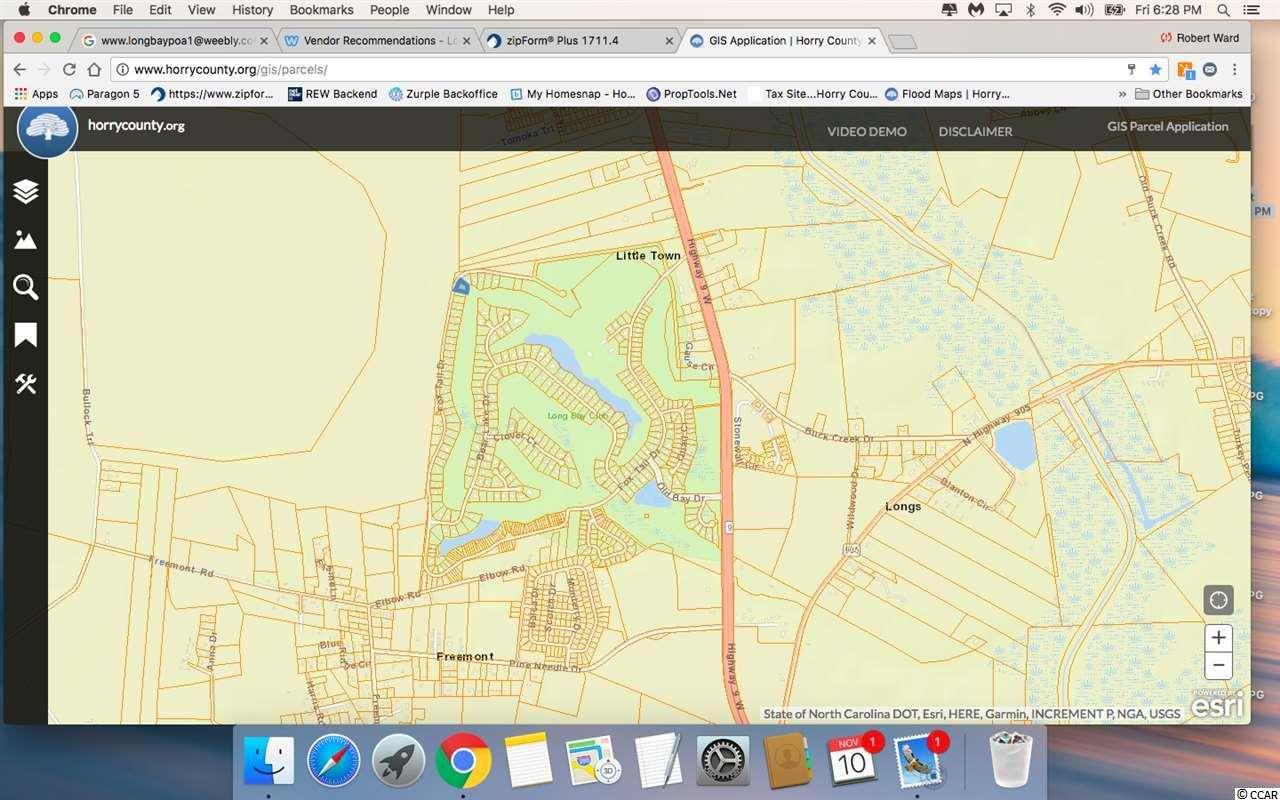Open Safari from the Dock

[333, 764]
